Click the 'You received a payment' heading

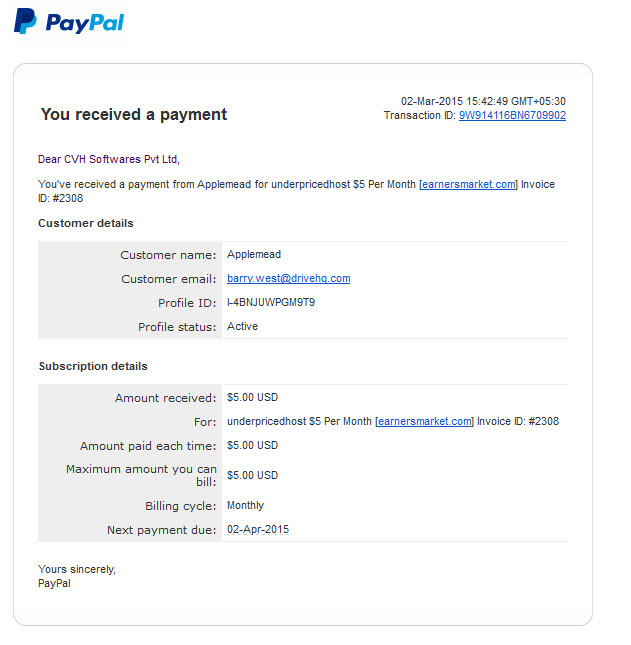coord(134,114)
